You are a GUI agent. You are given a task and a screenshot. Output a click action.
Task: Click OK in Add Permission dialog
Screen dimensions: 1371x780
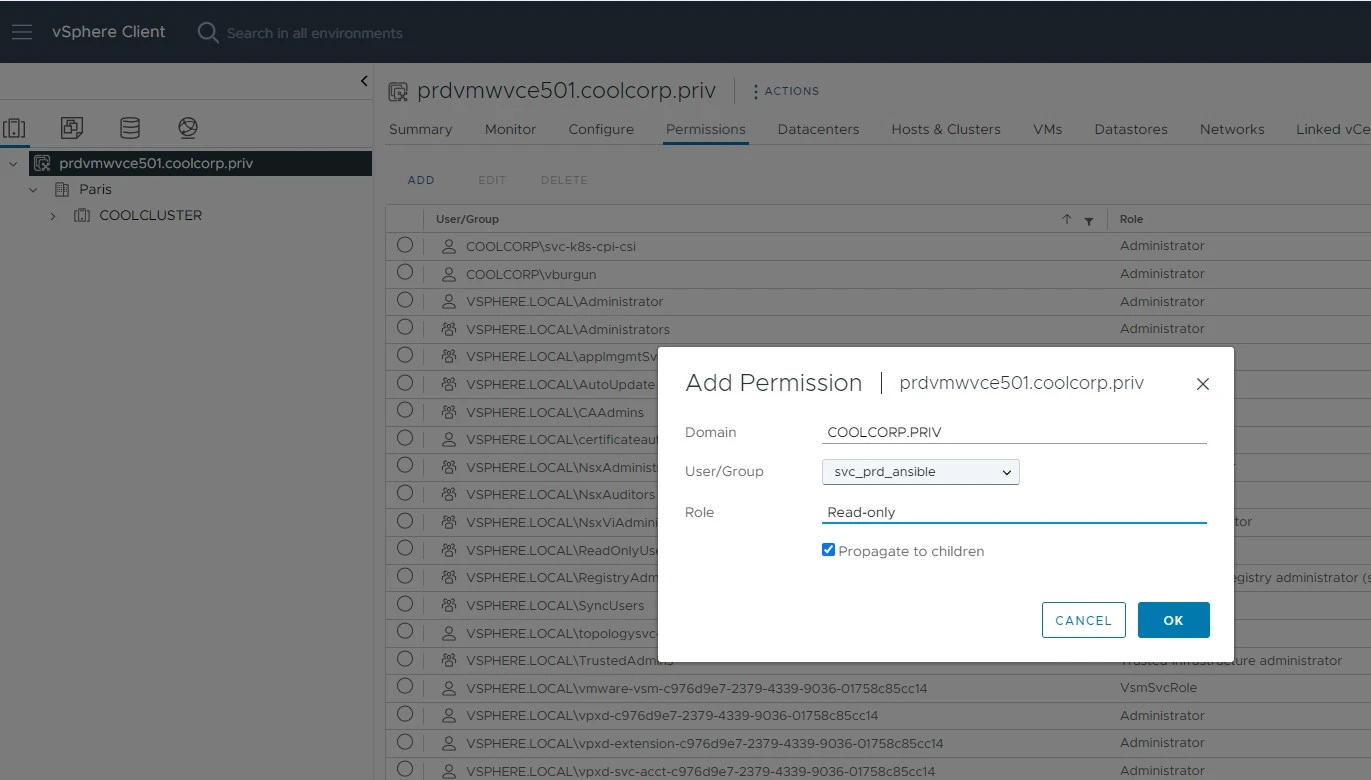pos(1174,620)
